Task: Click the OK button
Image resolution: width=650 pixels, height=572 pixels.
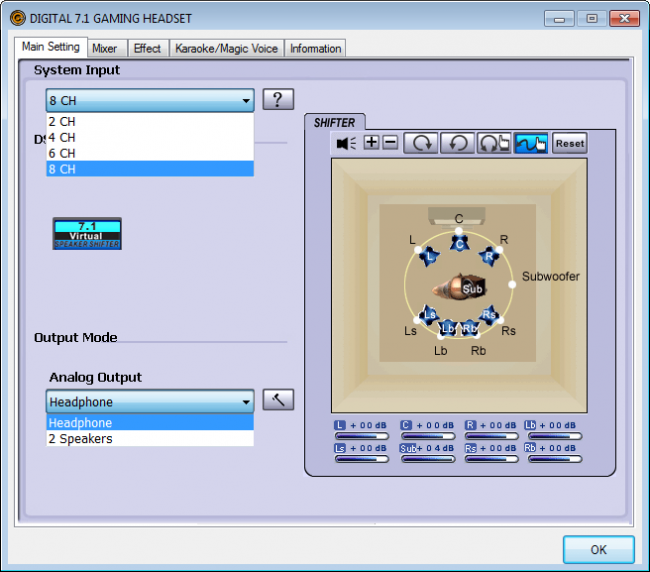Action: (598, 549)
